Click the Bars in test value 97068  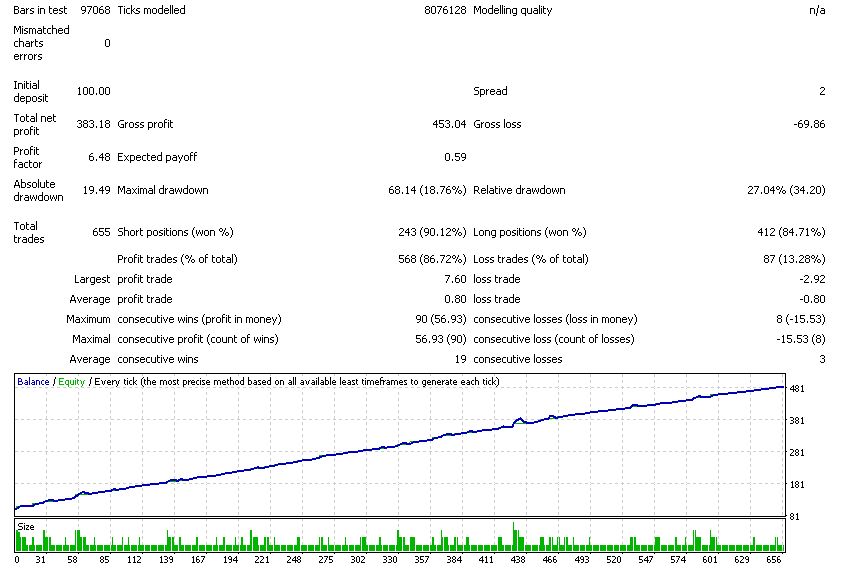[x=95, y=10]
